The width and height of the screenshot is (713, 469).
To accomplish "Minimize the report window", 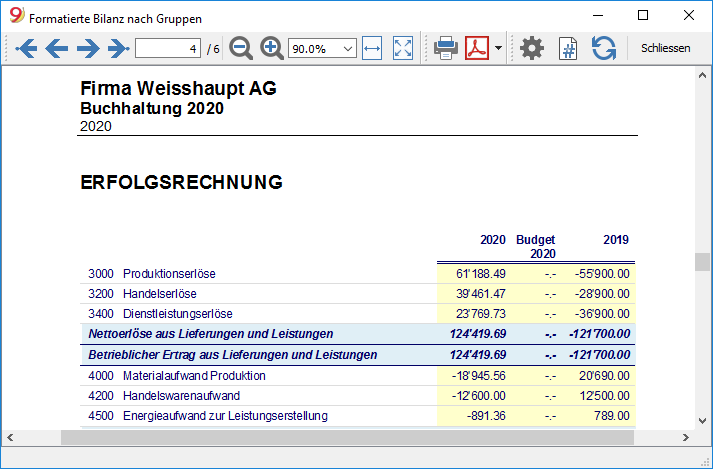I will click(x=598, y=15).
